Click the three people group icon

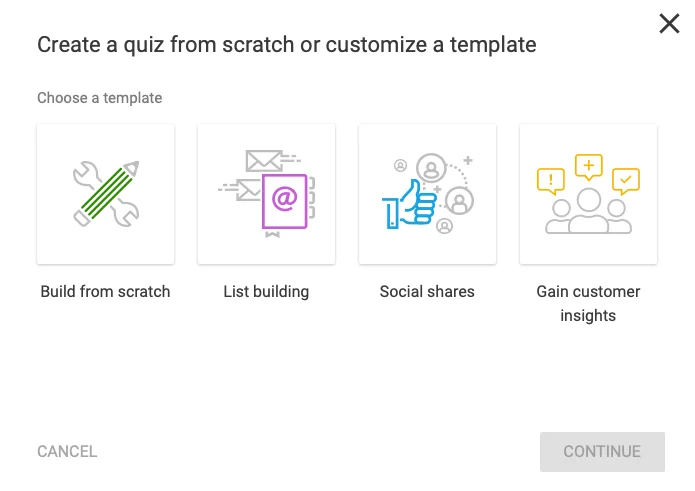[x=588, y=215]
